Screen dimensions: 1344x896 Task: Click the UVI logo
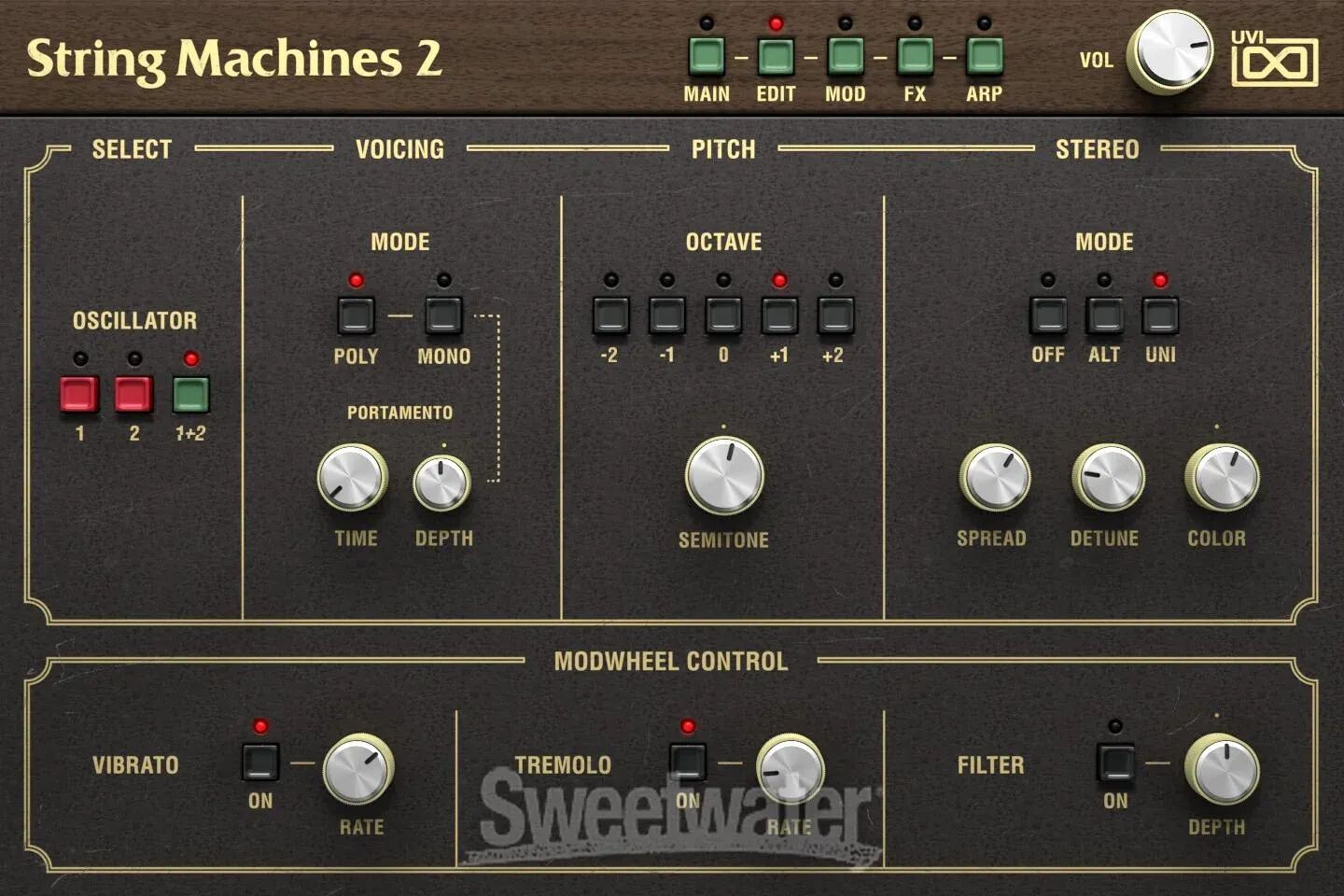(x=1274, y=58)
